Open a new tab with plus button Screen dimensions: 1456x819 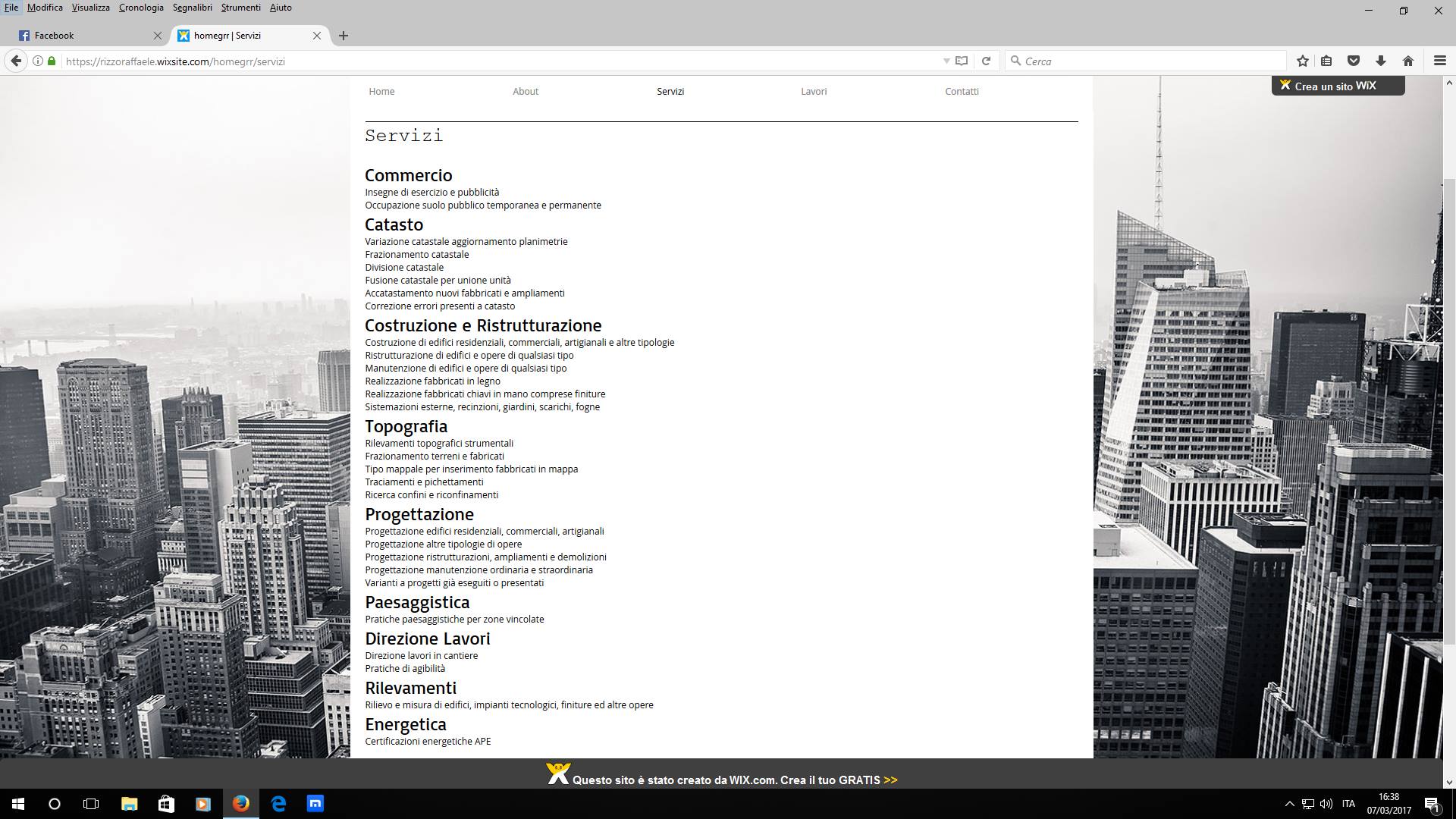(344, 36)
